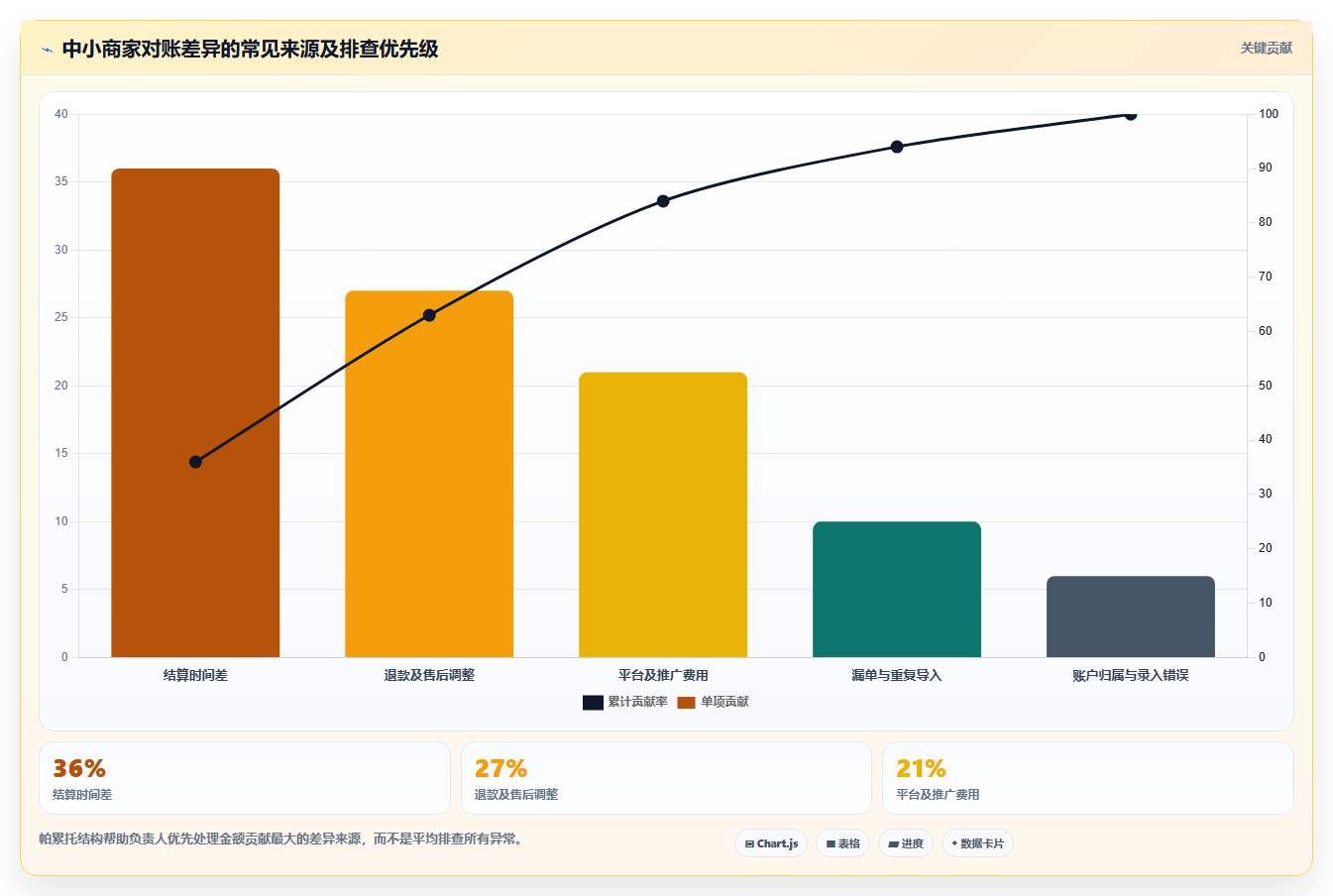Toggle the 累计贡献率 legend swatch
The image size is (1333, 896).
point(593,702)
